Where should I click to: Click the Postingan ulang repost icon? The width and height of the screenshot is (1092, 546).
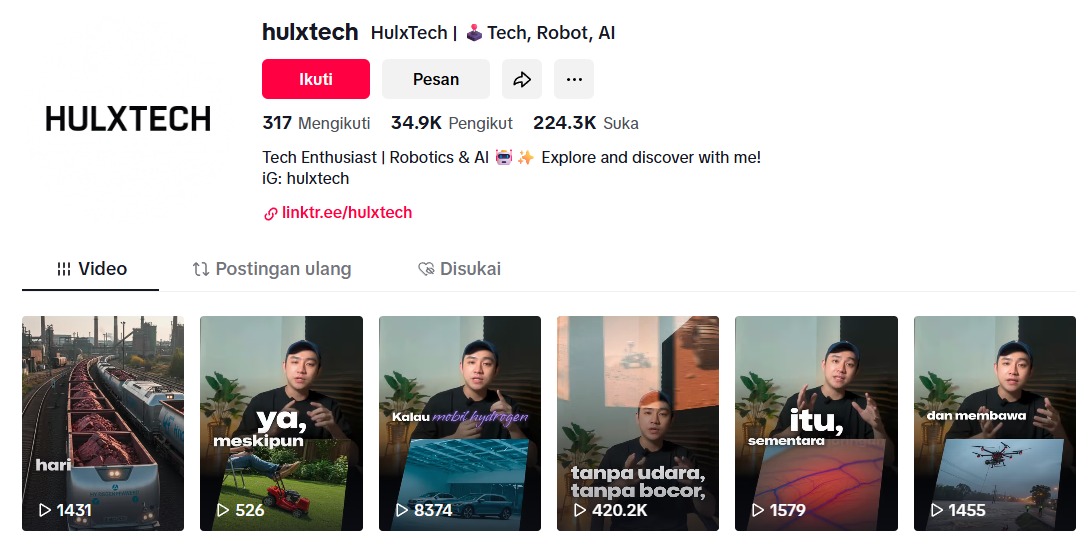pyautogui.click(x=201, y=269)
